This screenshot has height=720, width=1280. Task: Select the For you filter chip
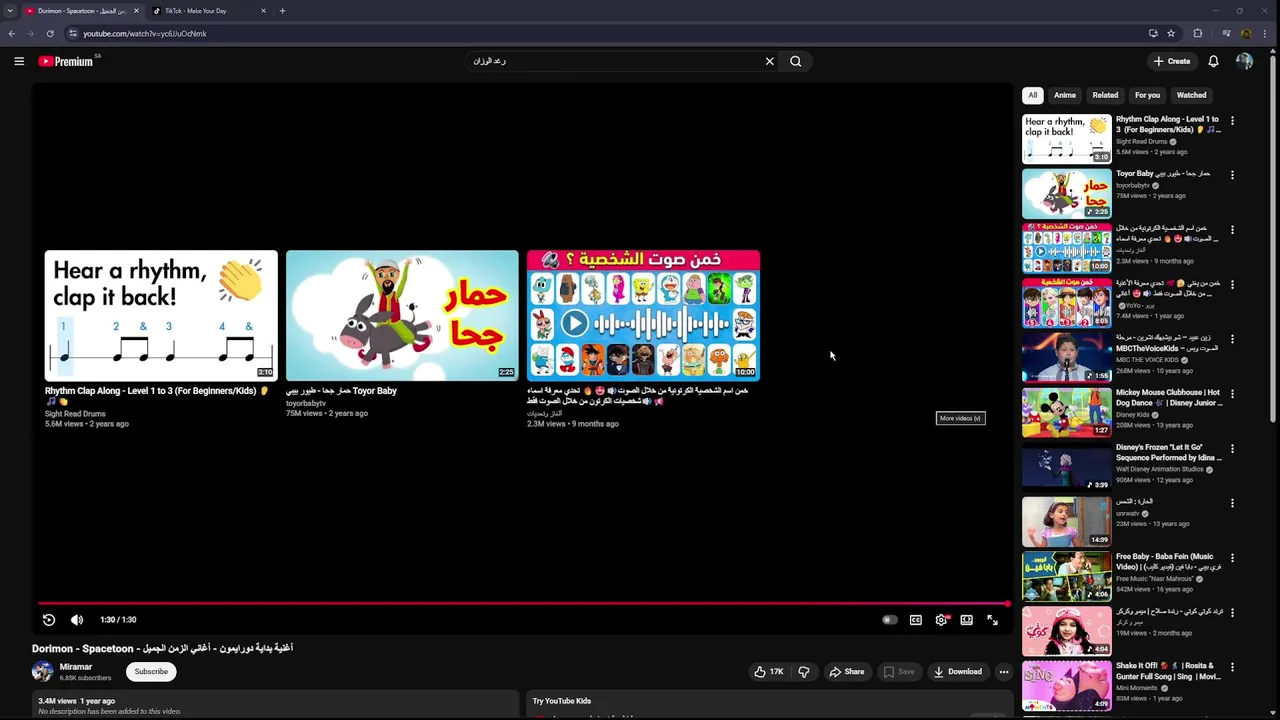pos(1147,95)
